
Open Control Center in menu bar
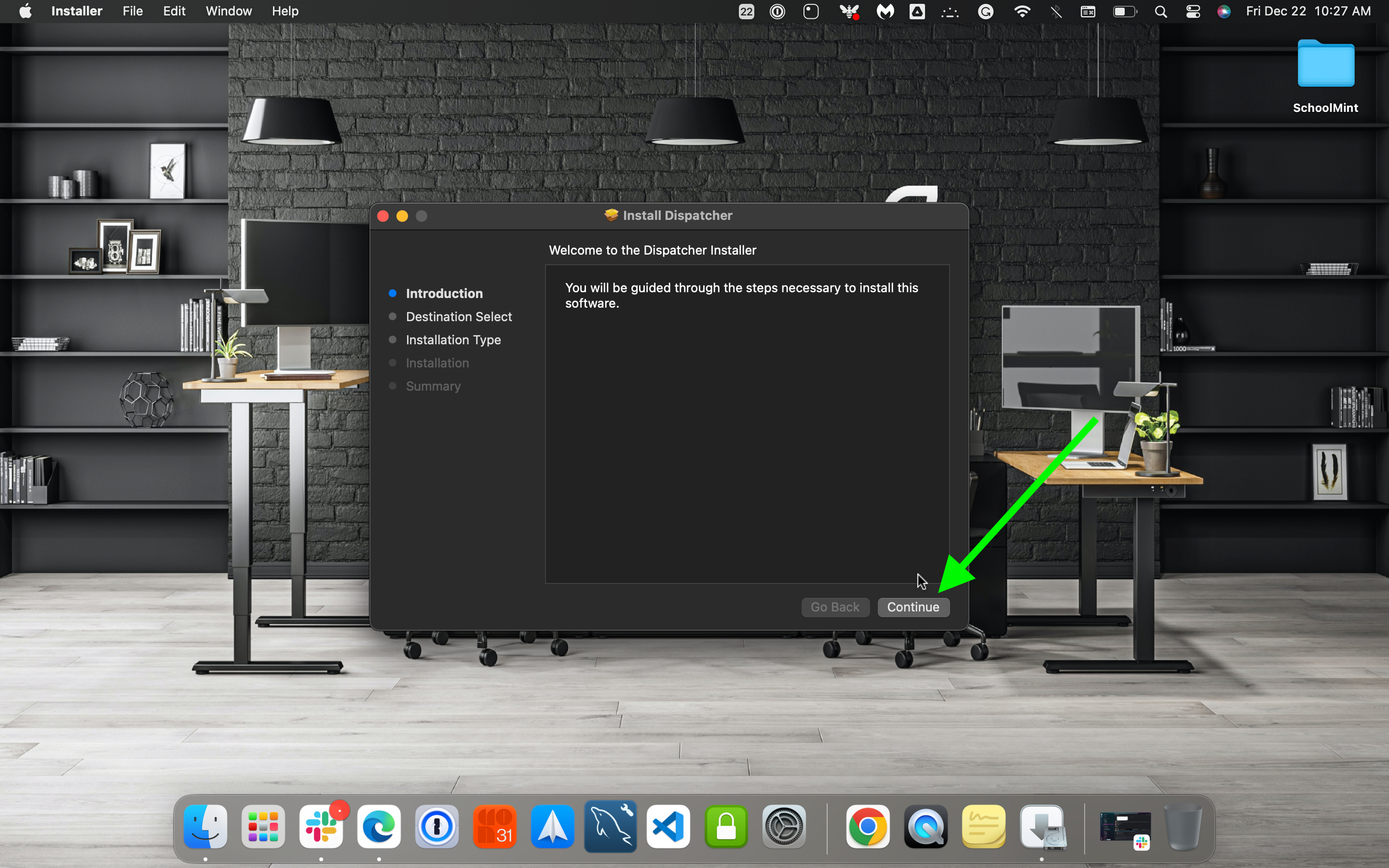(1193, 11)
